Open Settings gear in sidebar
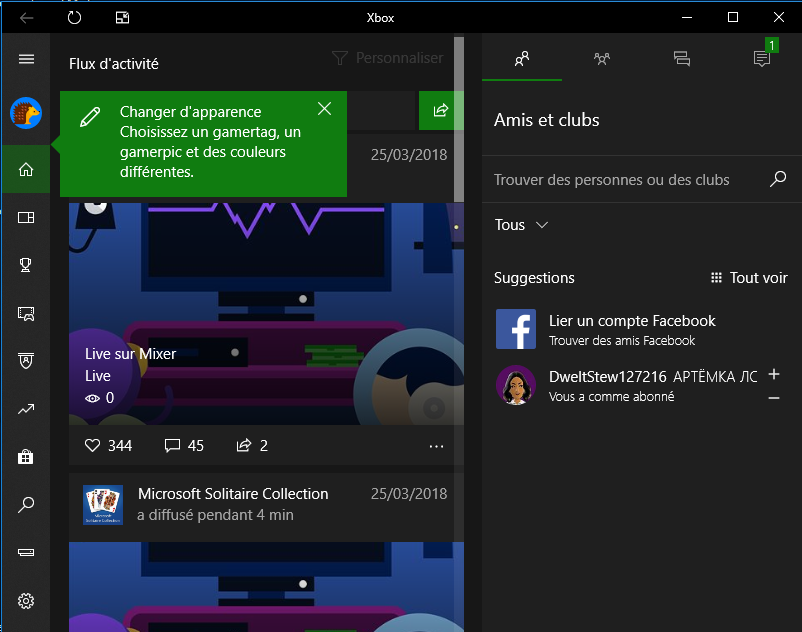The width and height of the screenshot is (802, 632). pyautogui.click(x=26, y=600)
